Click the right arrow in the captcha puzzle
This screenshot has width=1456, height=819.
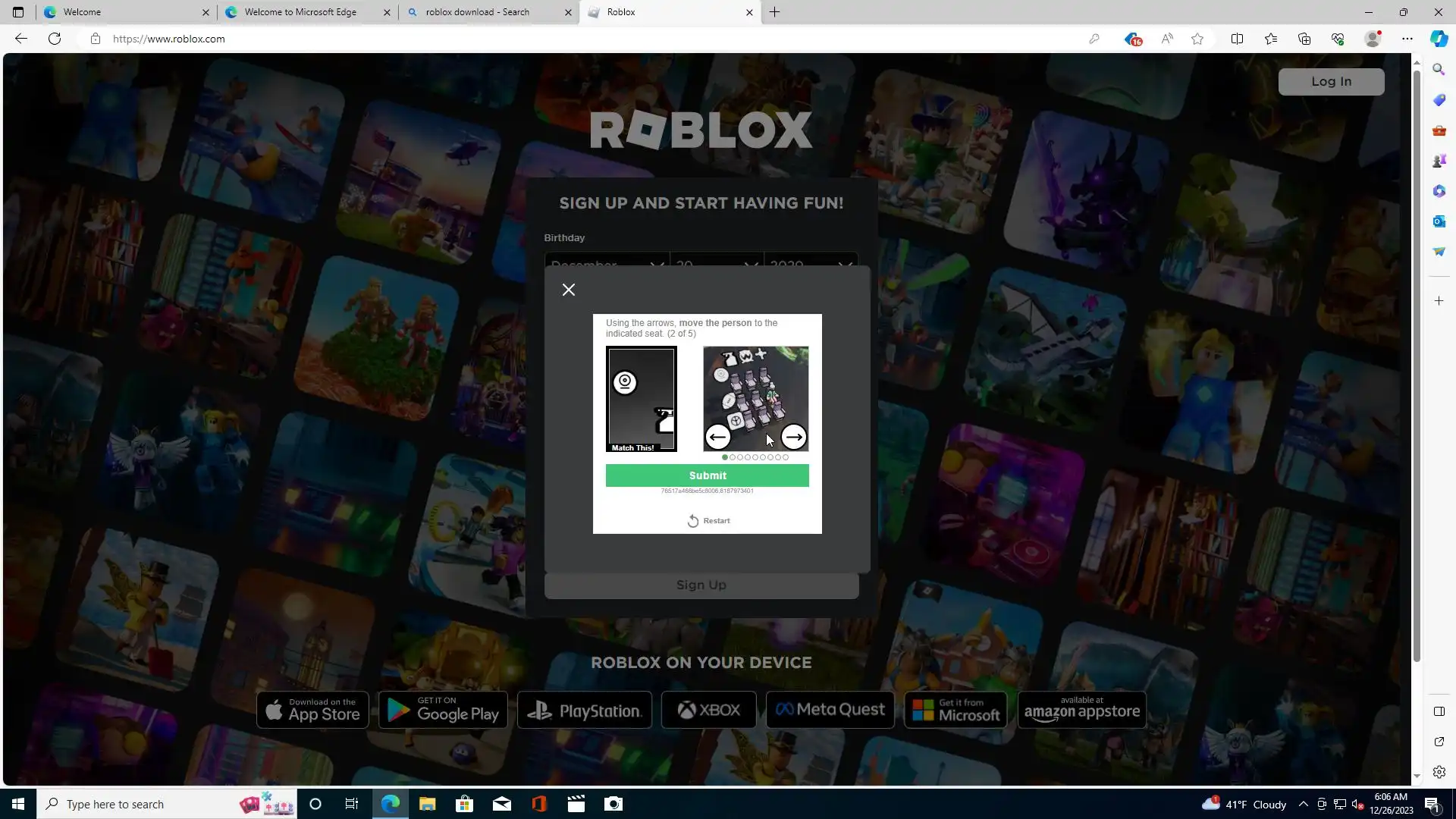(793, 437)
